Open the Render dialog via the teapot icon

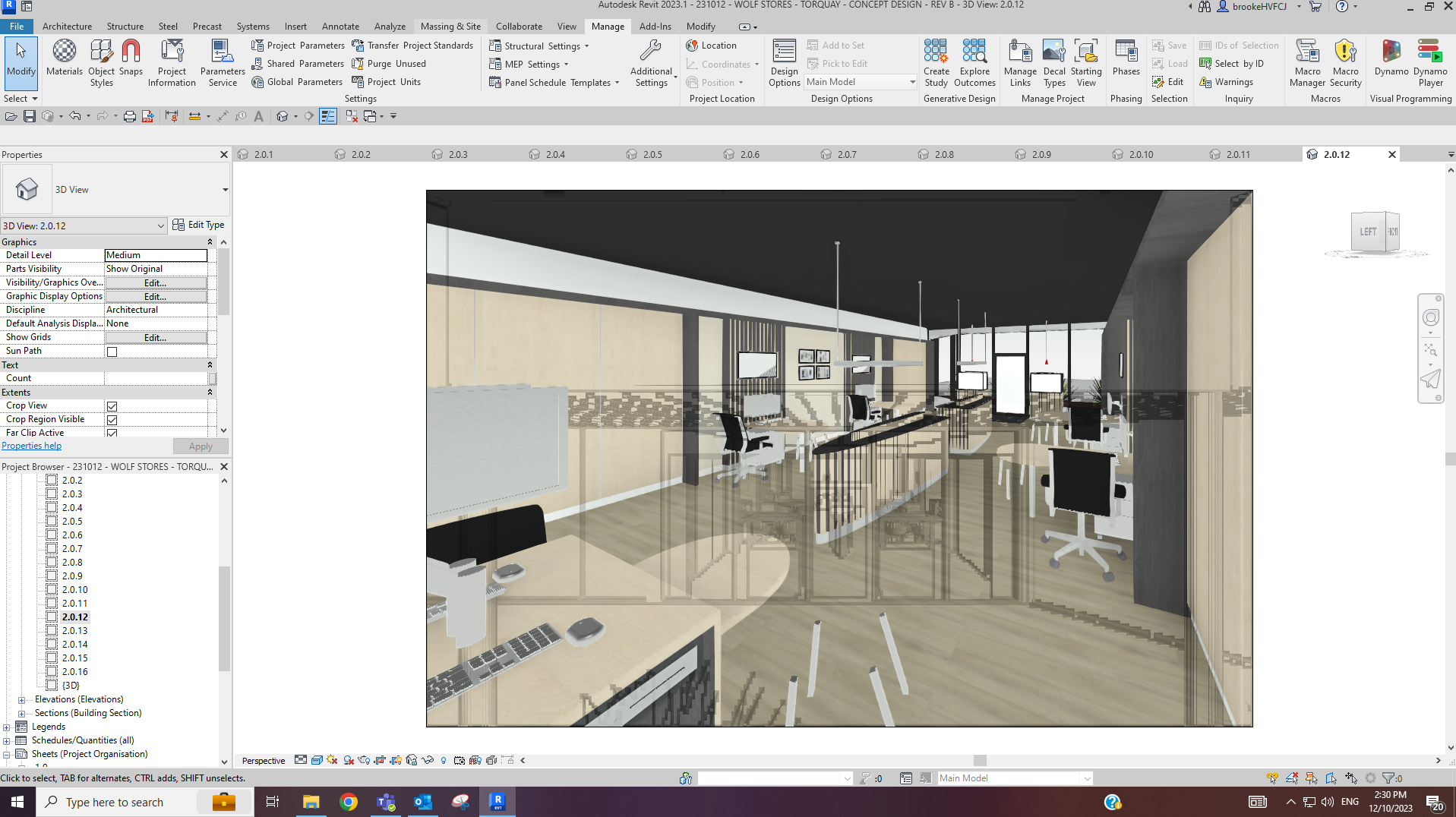pos(363,760)
